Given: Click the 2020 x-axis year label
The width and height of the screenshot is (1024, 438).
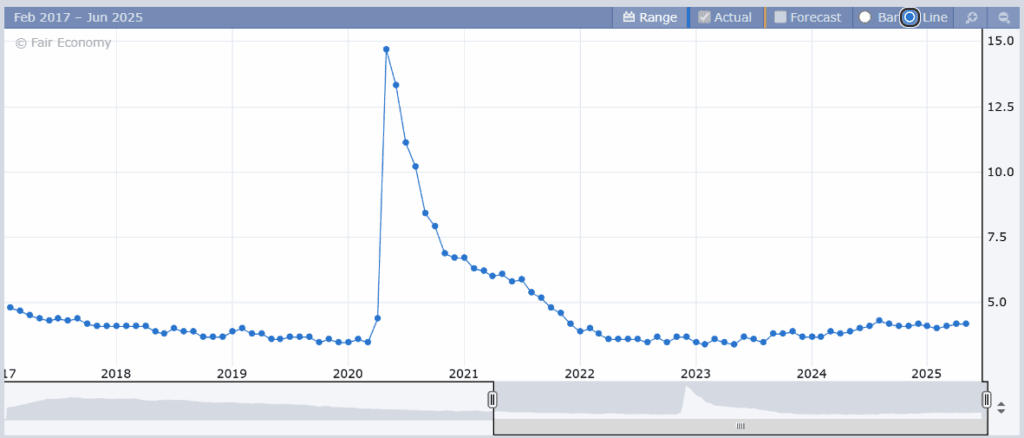Looking at the screenshot, I should pyautogui.click(x=347, y=373).
